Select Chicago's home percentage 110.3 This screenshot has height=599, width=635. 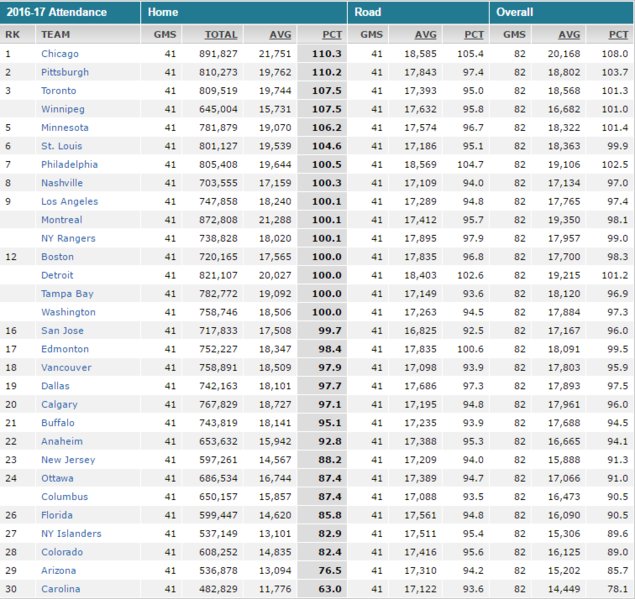[327, 54]
